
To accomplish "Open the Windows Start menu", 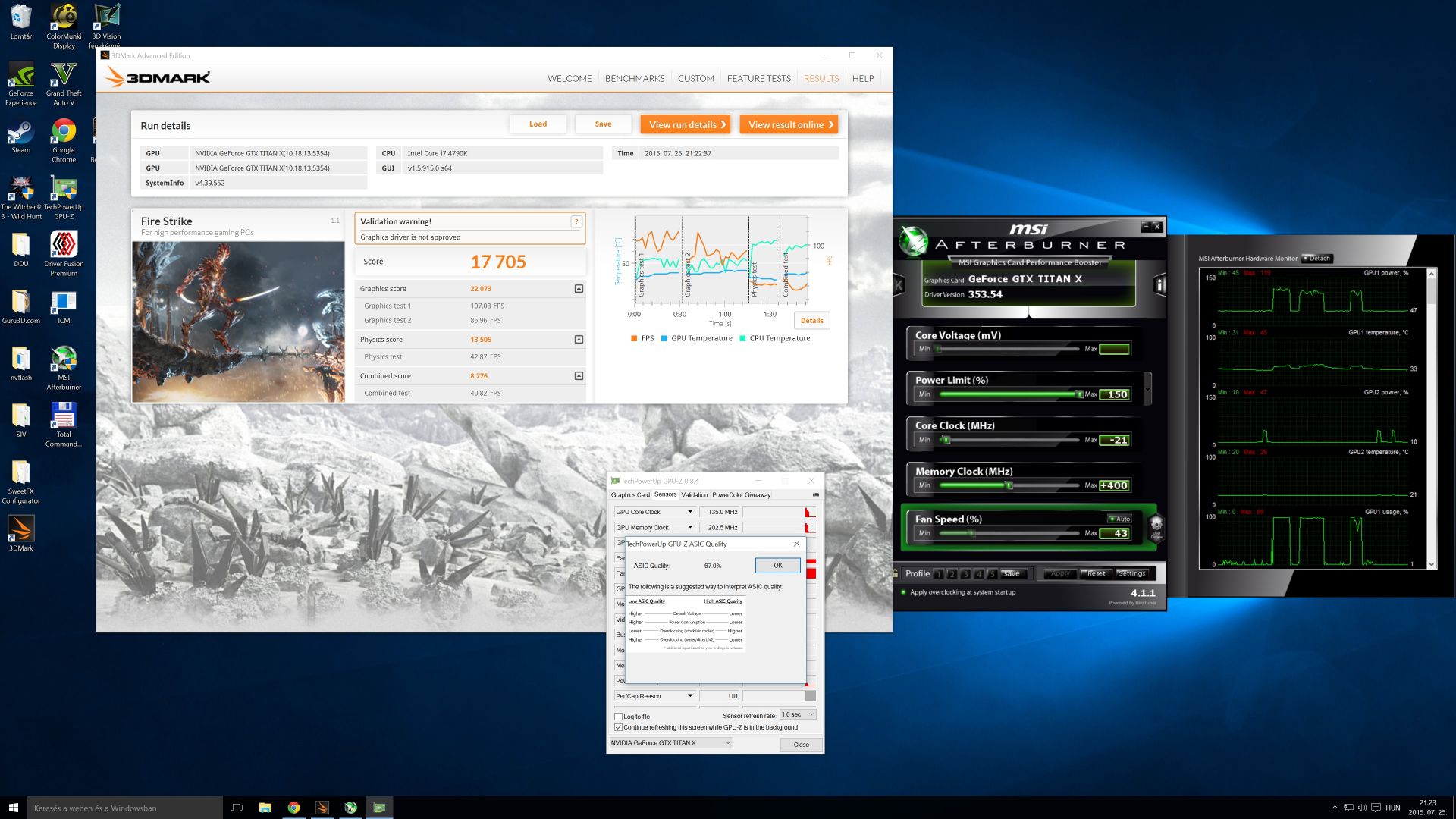I will point(13,808).
